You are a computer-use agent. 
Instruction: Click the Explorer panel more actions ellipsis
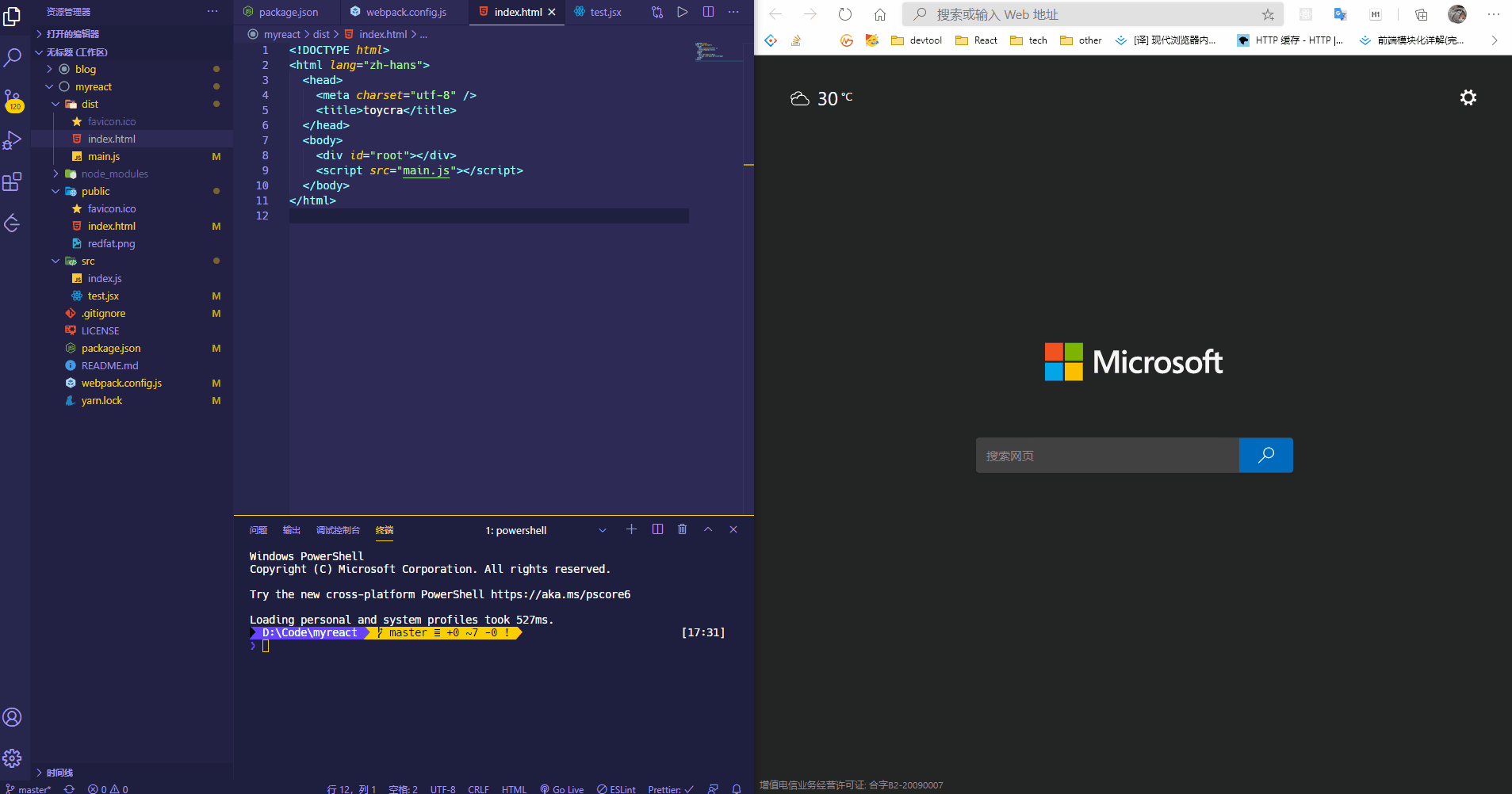tap(212, 11)
